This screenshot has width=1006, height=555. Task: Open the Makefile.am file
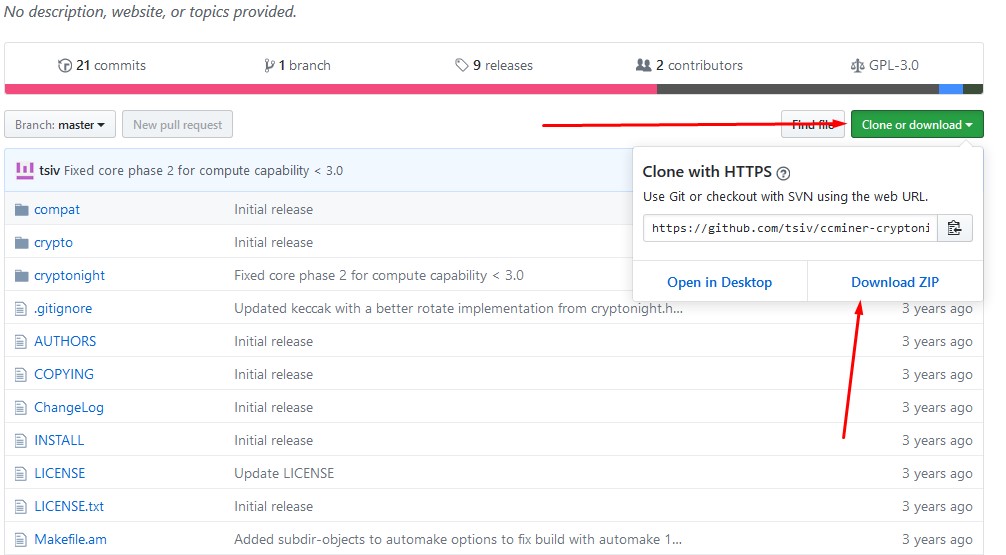71,540
